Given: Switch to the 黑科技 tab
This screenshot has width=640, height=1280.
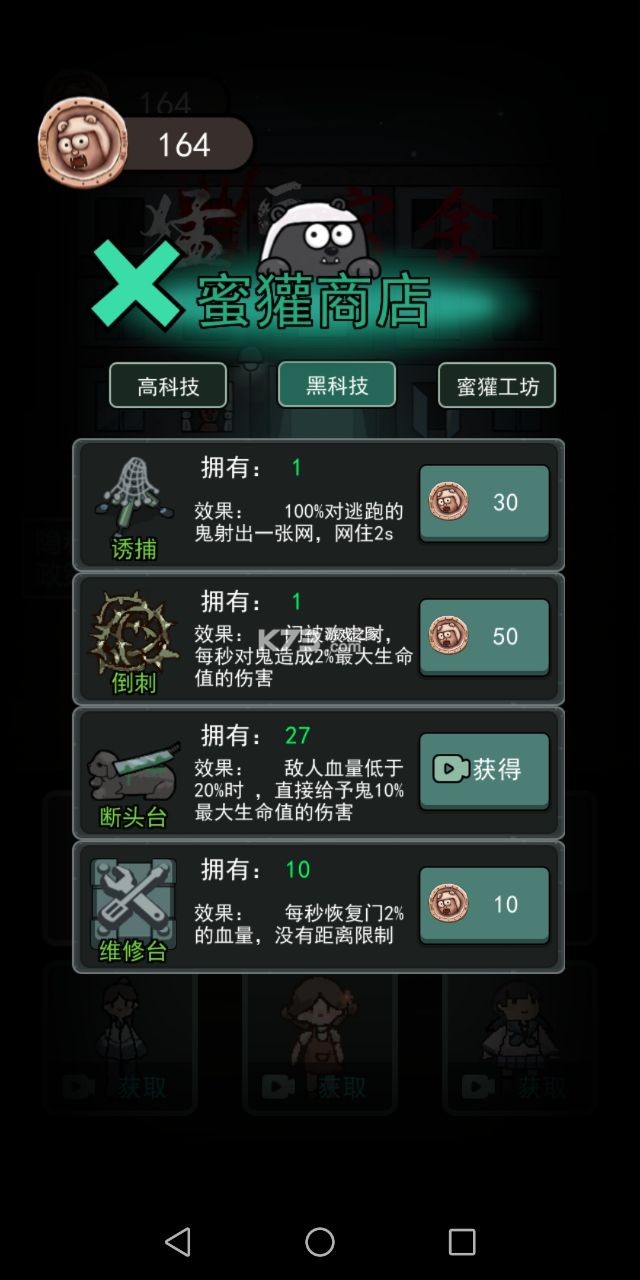Looking at the screenshot, I should [337, 384].
